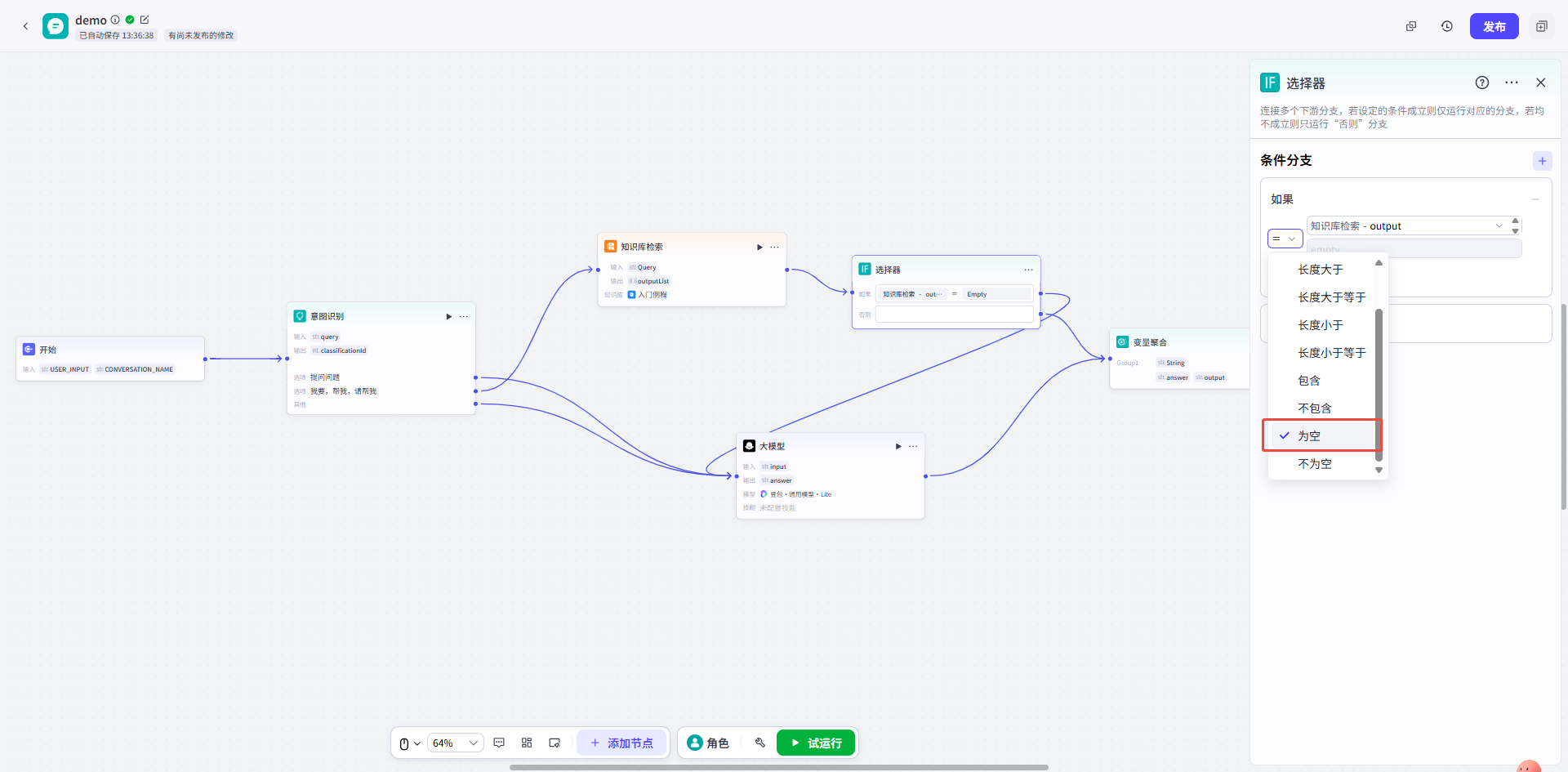This screenshot has height=772, width=1568.
Task: Open the debug wrench tool
Action: pyautogui.click(x=759, y=743)
